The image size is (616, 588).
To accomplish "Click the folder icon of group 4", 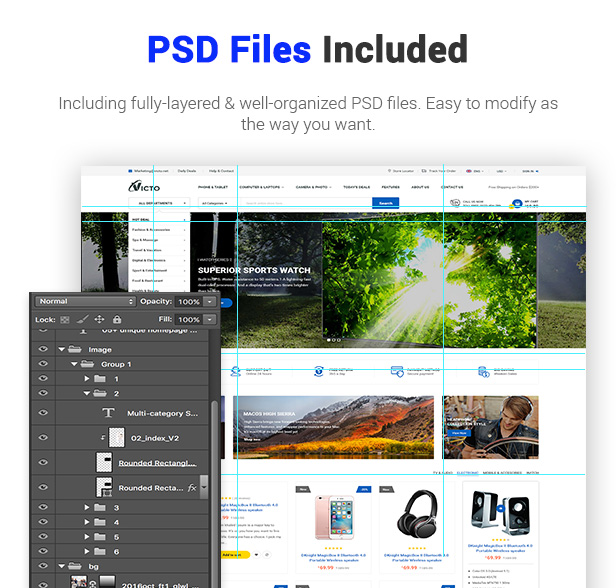I will coord(100,522).
